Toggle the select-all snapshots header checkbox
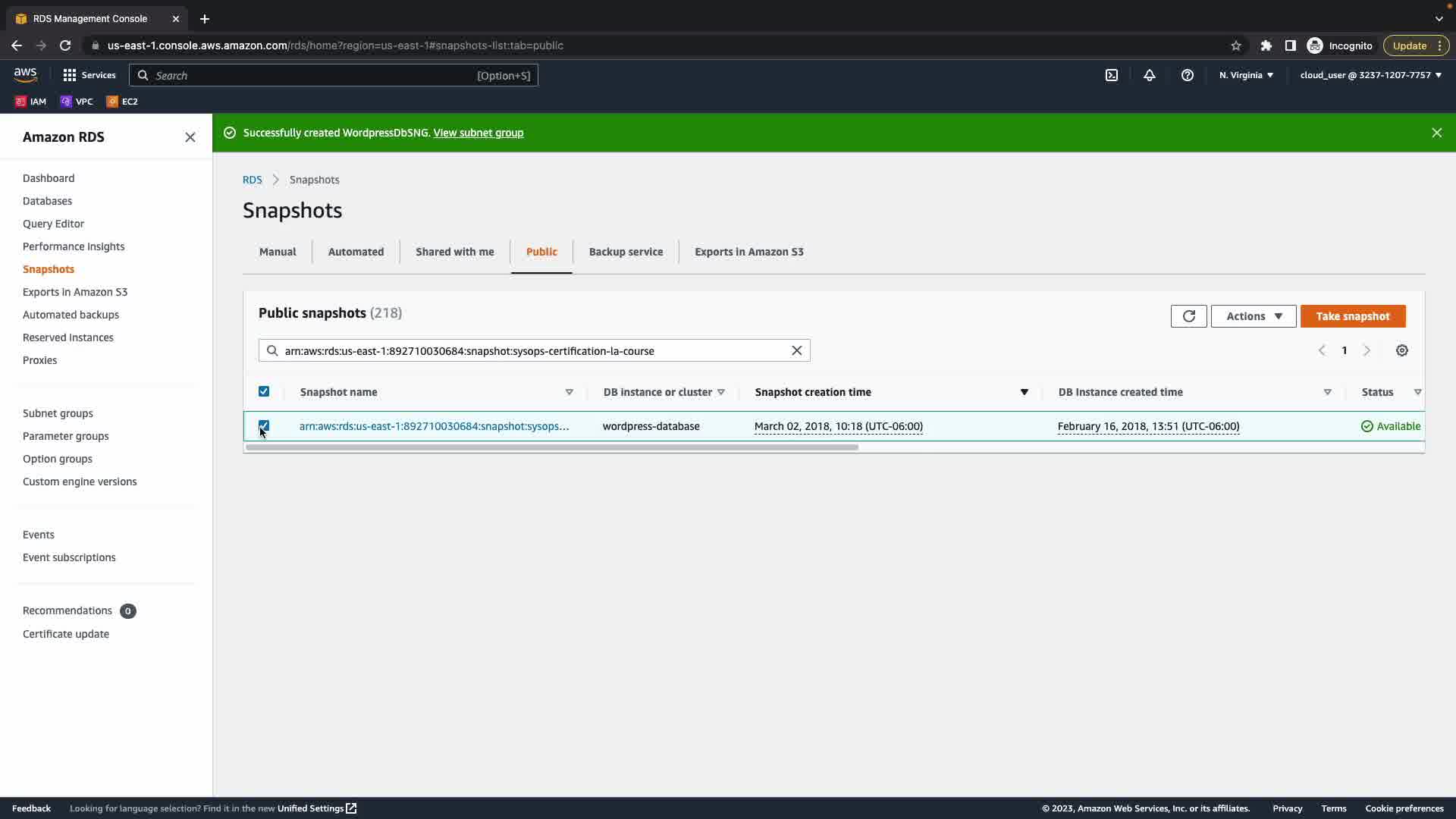 [x=264, y=391]
